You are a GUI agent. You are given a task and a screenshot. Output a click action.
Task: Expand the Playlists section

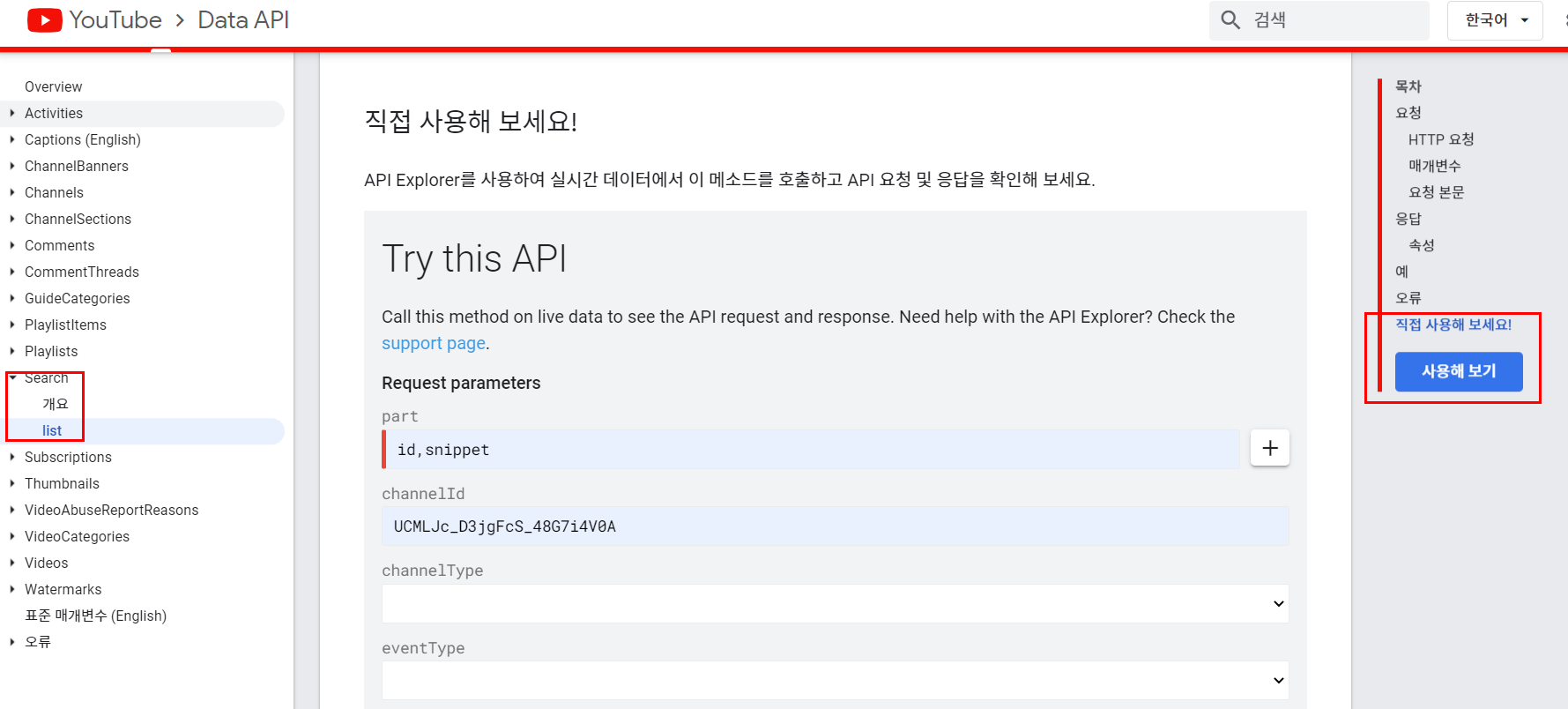click(12, 351)
